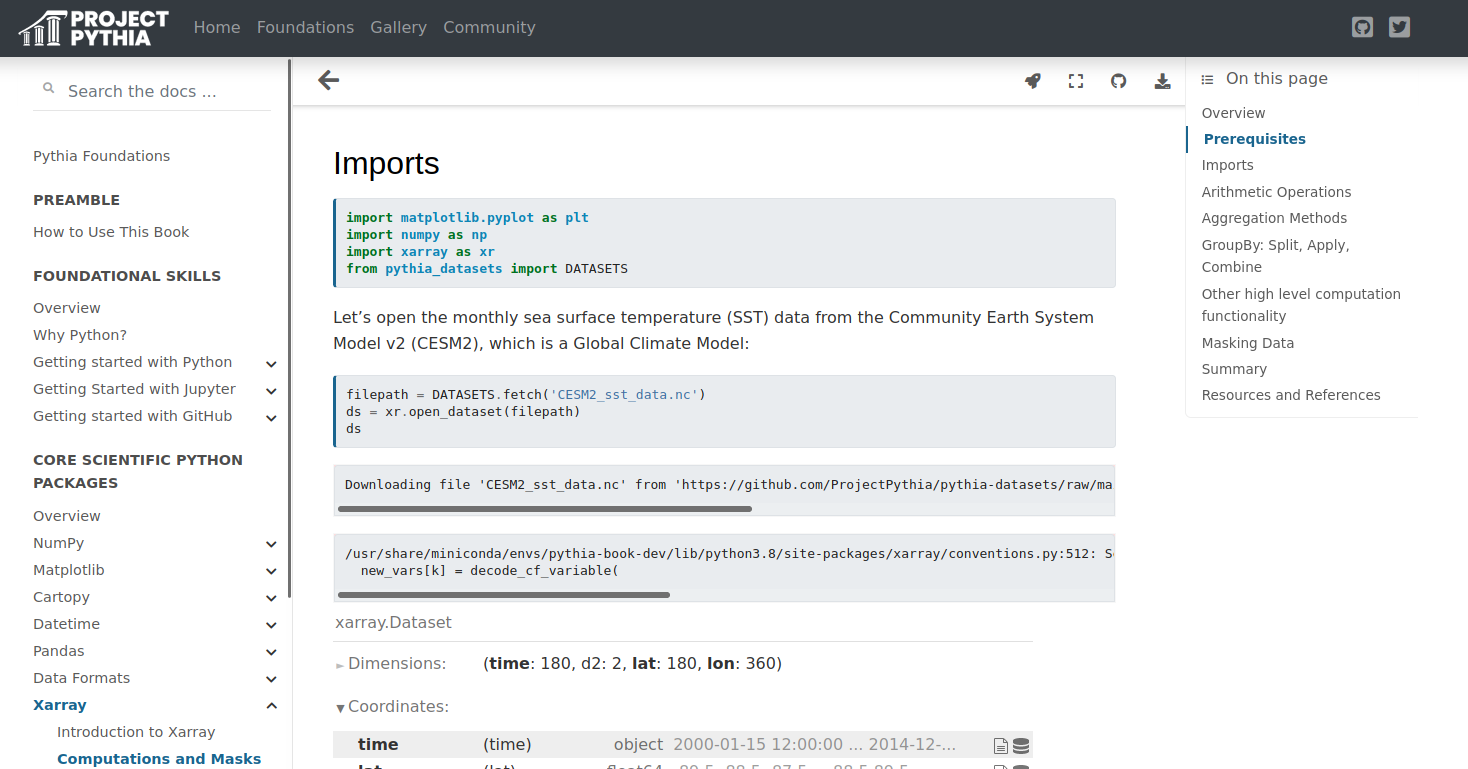The height and width of the screenshot is (769, 1468).
Task: Jump to Aggregation Methods section
Action: click(1274, 218)
